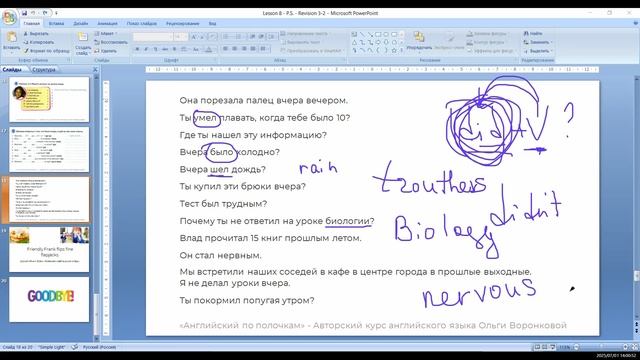
Task: Copy selection with Копировать
Action: tap(39, 42)
